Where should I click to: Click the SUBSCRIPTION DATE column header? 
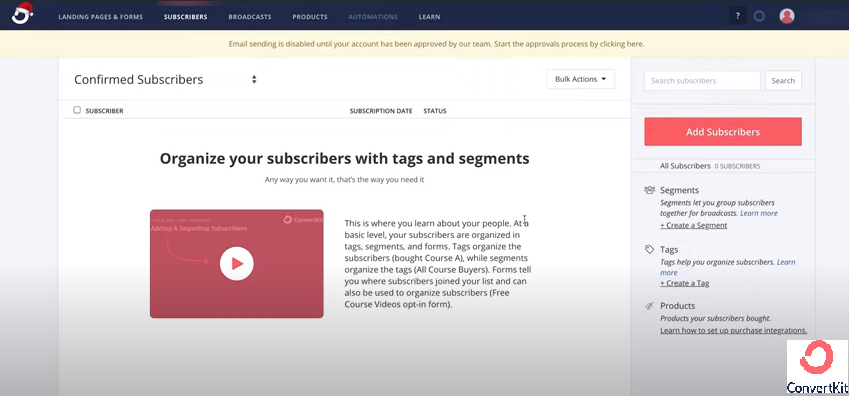[x=381, y=111]
